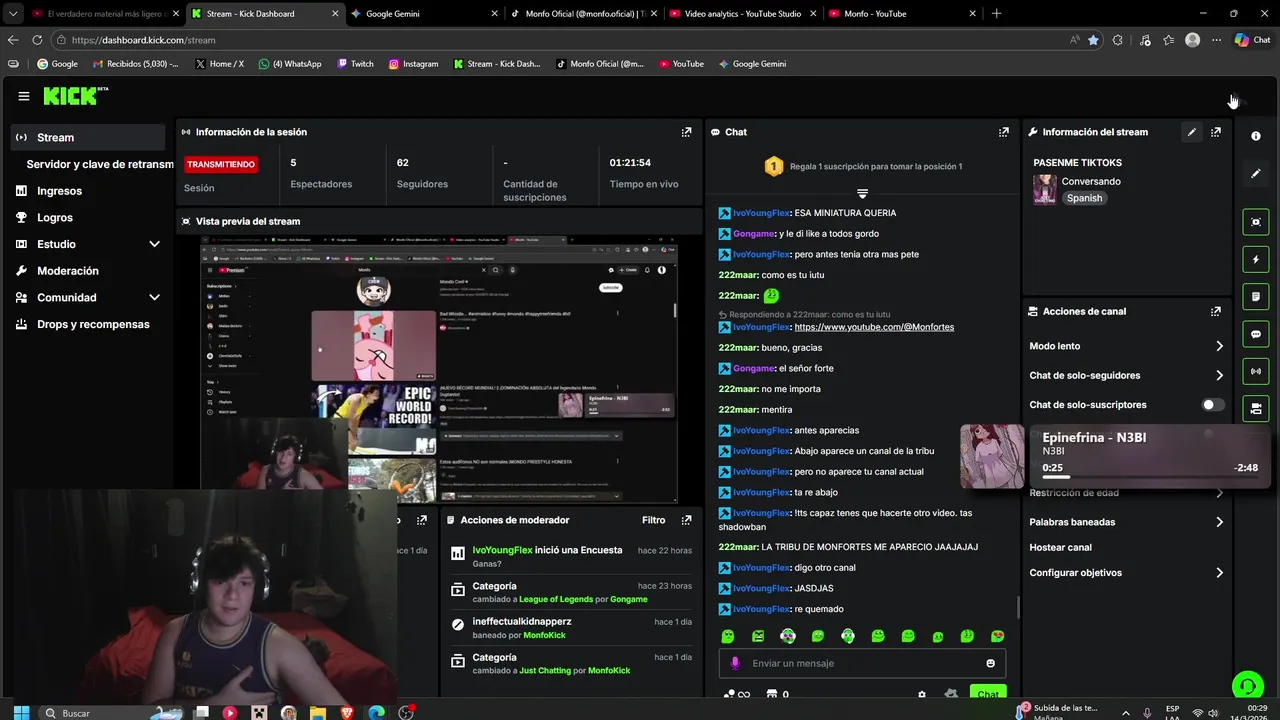The width and height of the screenshot is (1280, 720).
Task: Click the pencil icon in right sidebar
Action: pyautogui.click(x=1256, y=173)
